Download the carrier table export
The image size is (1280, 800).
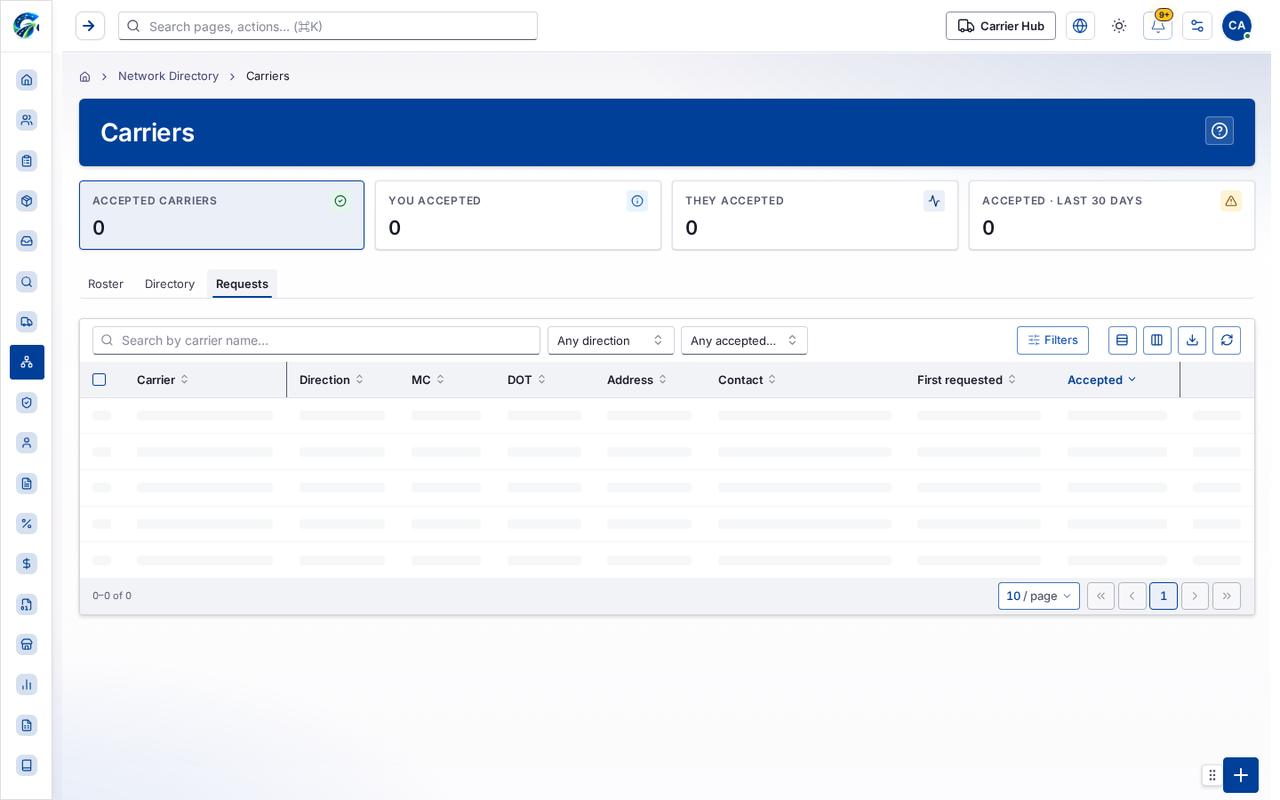[x=1192, y=340]
